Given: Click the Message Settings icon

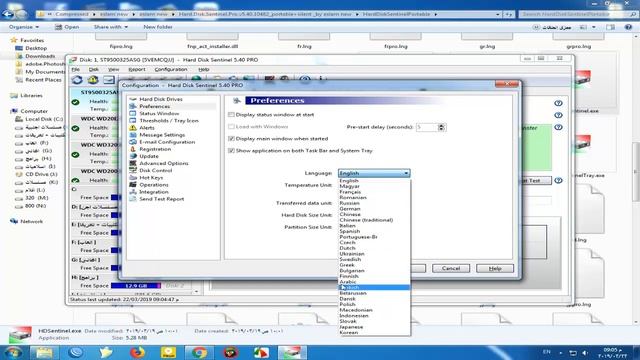Looking at the screenshot, I should click(x=133, y=135).
